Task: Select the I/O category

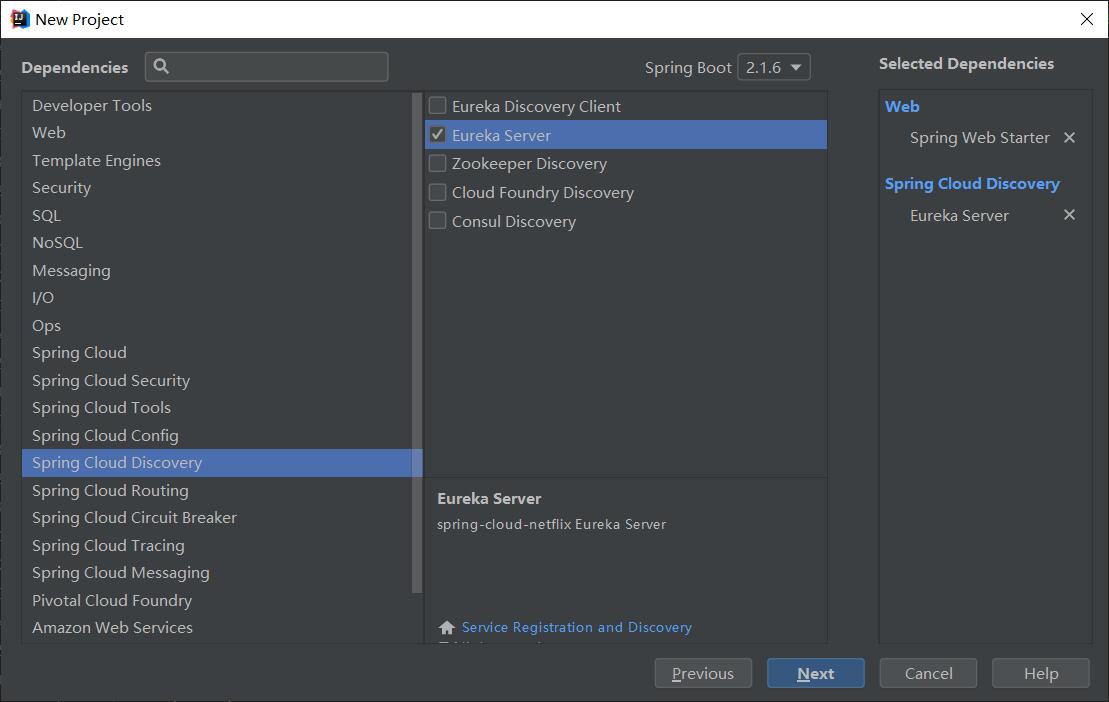Action: 216,298
